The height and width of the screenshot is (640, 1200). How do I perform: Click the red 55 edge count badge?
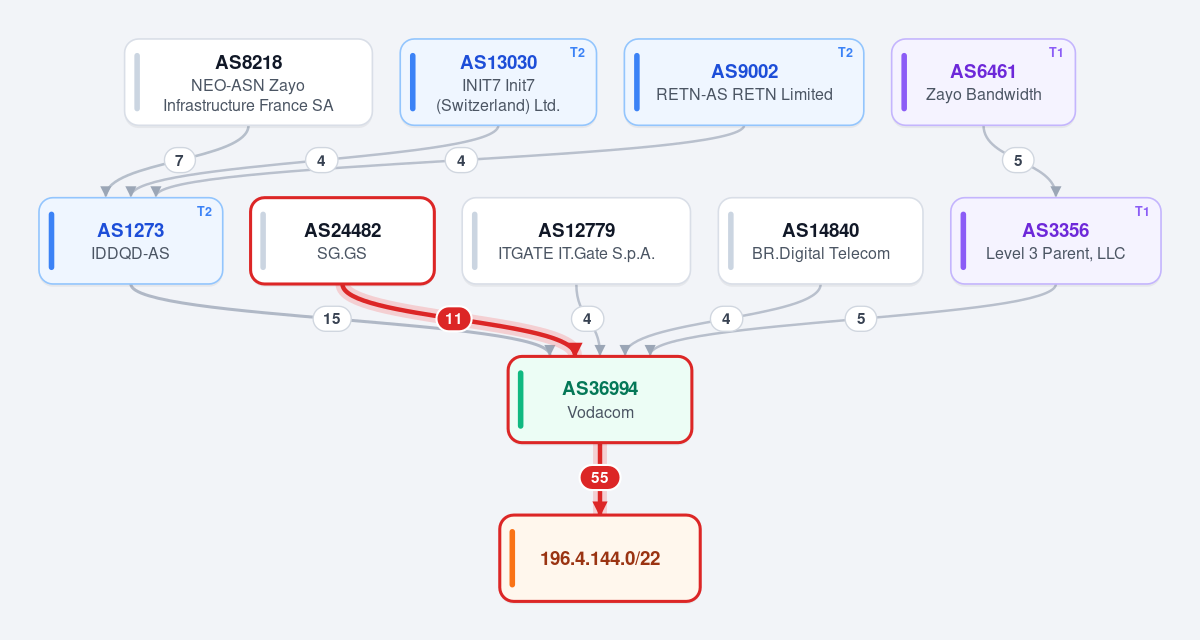tap(600, 478)
